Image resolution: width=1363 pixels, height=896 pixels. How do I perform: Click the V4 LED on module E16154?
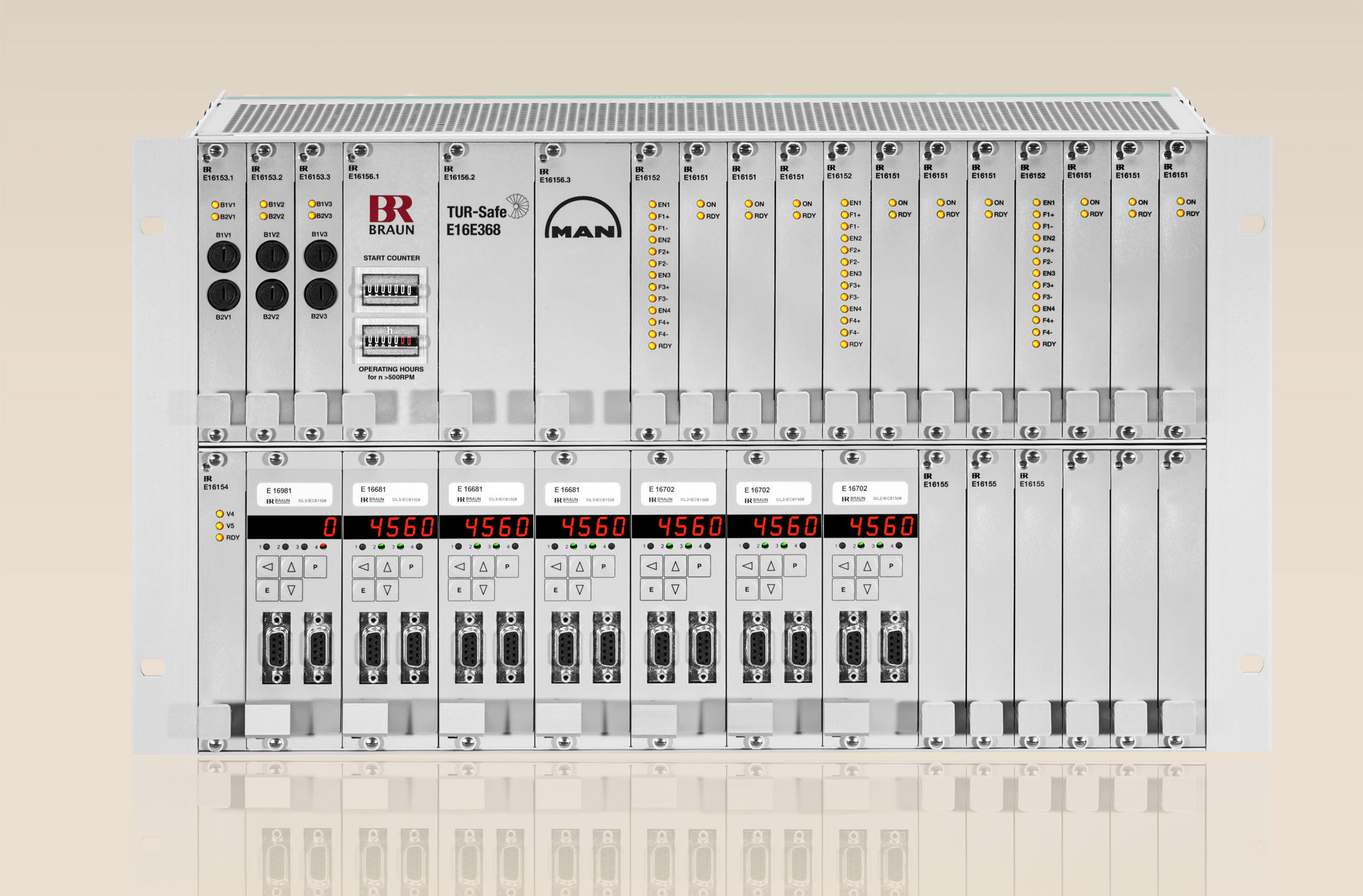pyautogui.click(x=220, y=514)
